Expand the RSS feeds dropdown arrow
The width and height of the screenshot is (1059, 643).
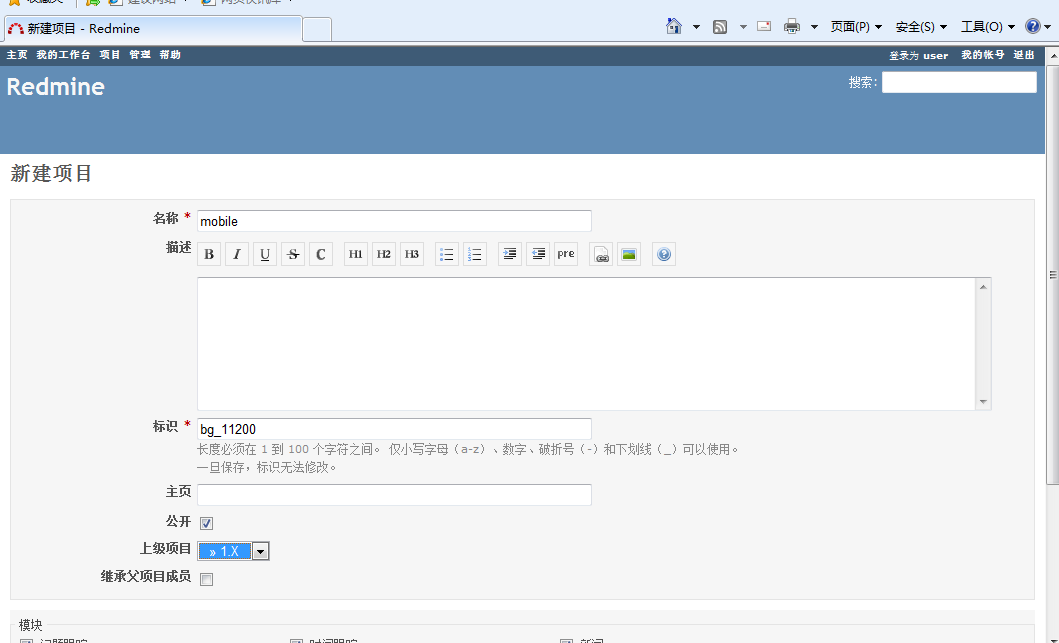tap(743, 27)
